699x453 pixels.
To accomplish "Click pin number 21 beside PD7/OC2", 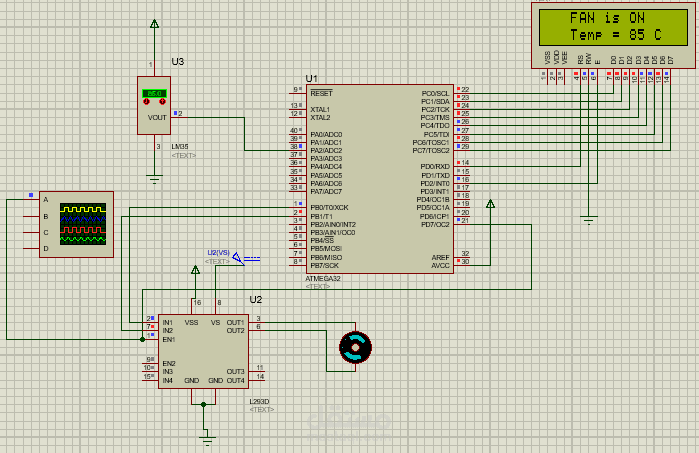I will pyautogui.click(x=465, y=221).
